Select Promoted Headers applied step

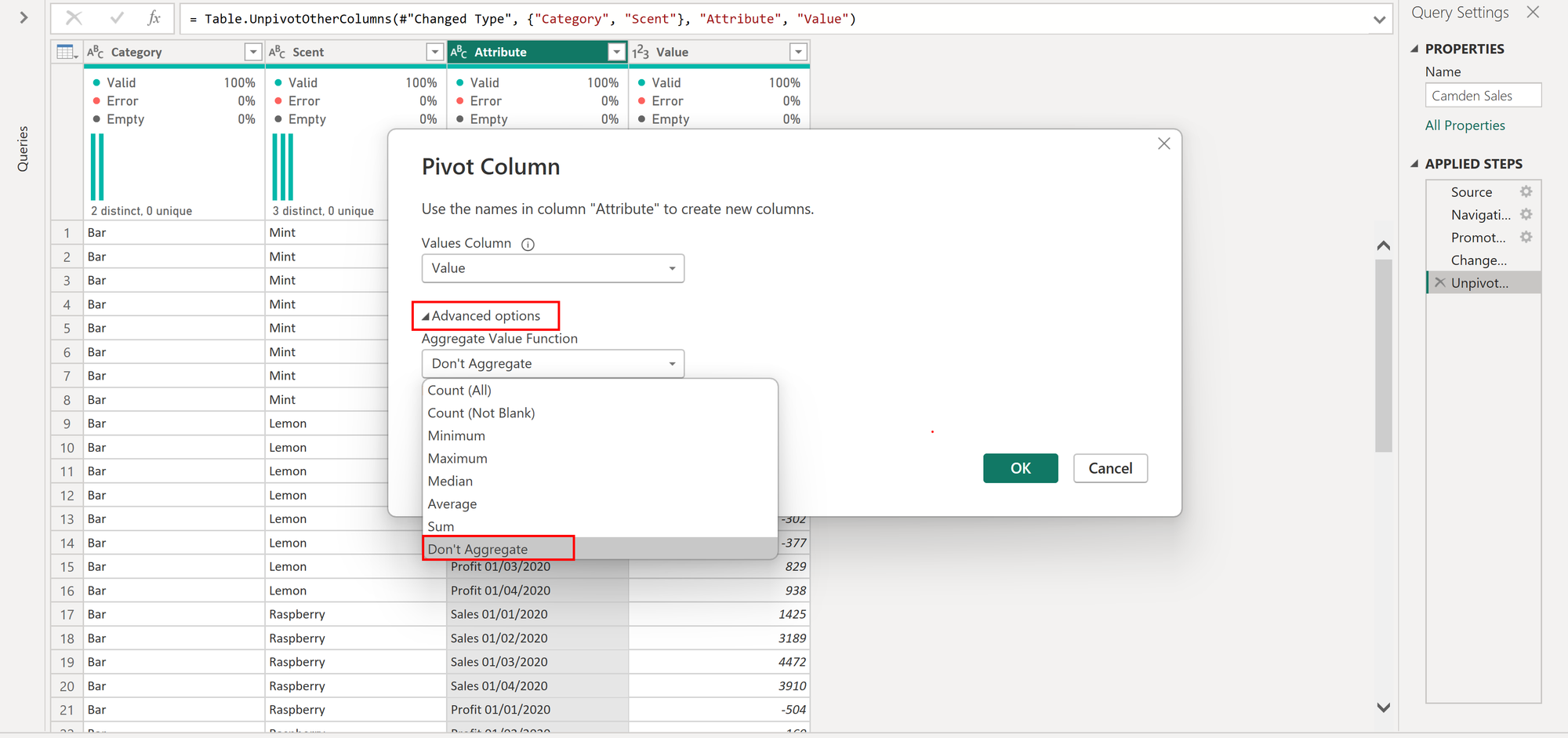[x=1478, y=238]
